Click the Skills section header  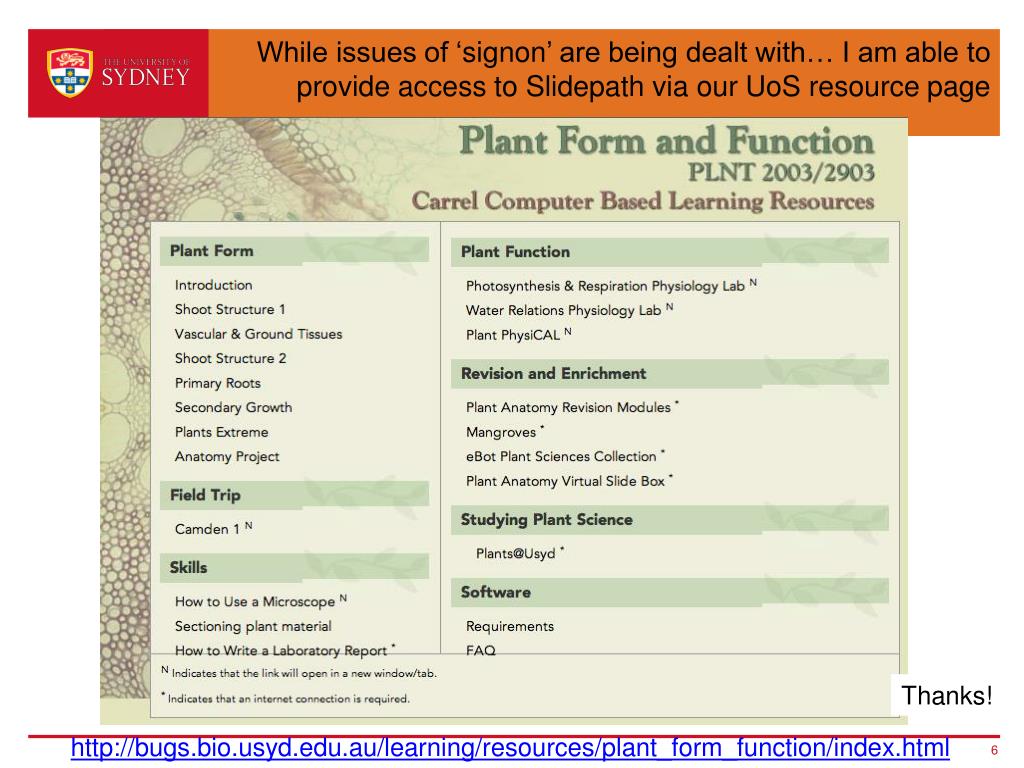pos(295,568)
